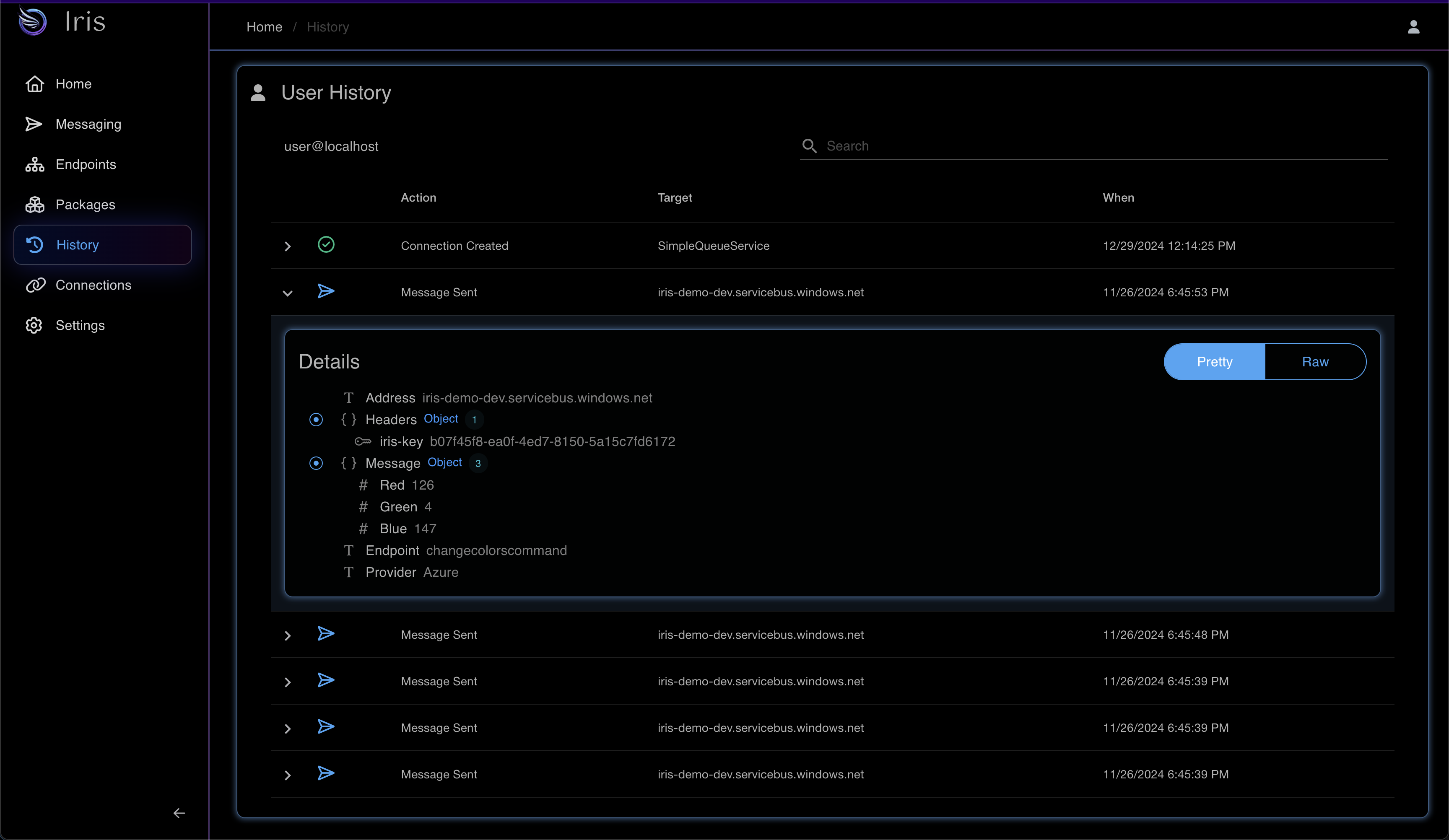Click green check icon on Connection Created row
1449x840 pixels.
point(326,245)
